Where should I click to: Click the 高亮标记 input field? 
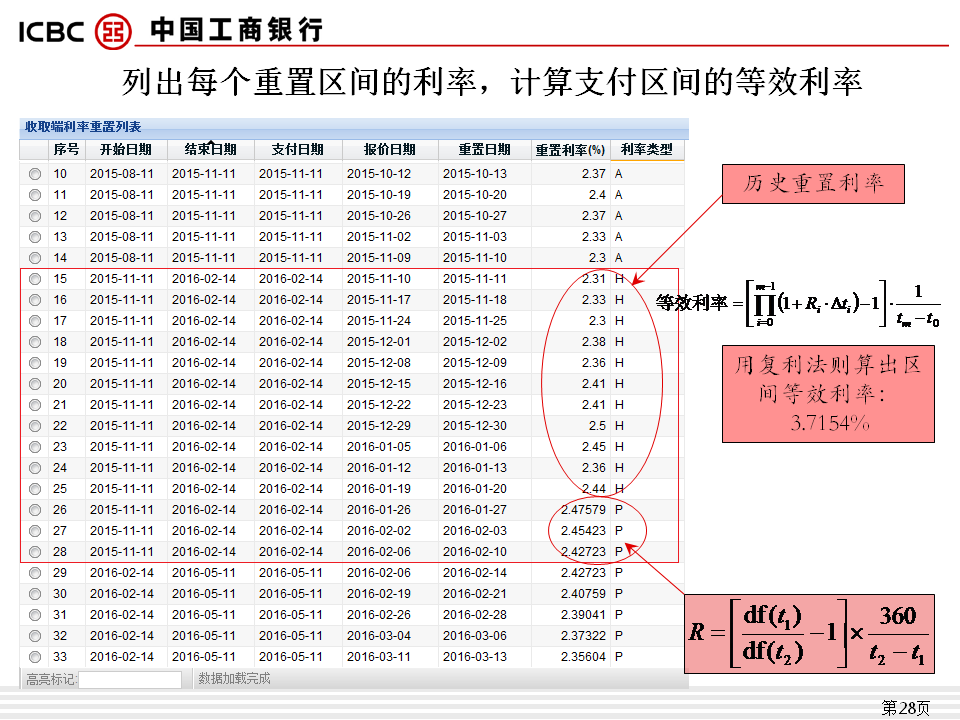coord(130,679)
